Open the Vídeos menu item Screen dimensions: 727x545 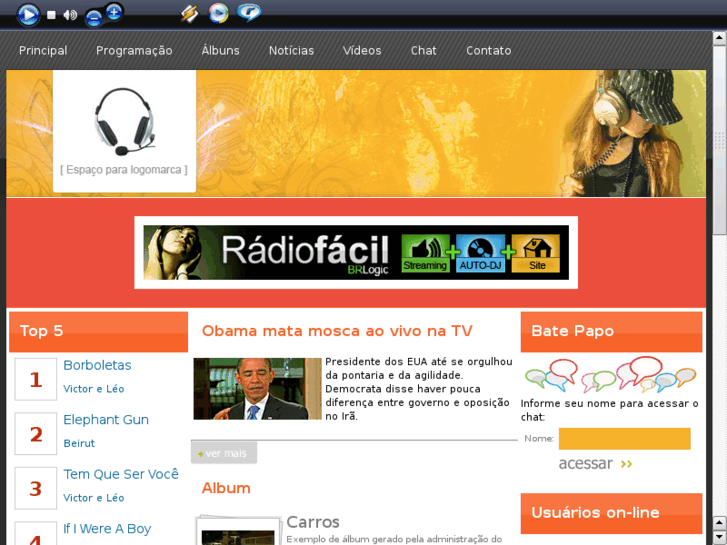pyautogui.click(x=362, y=50)
